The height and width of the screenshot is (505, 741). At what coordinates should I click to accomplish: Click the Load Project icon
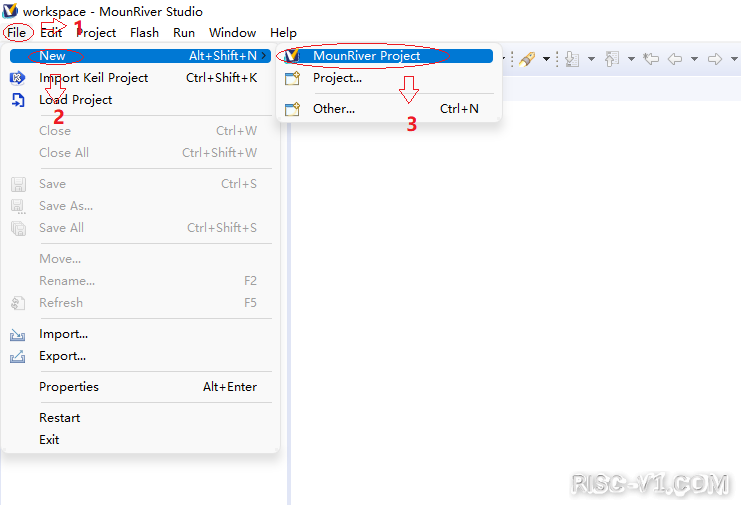pyautogui.click(x=18, y=100)
